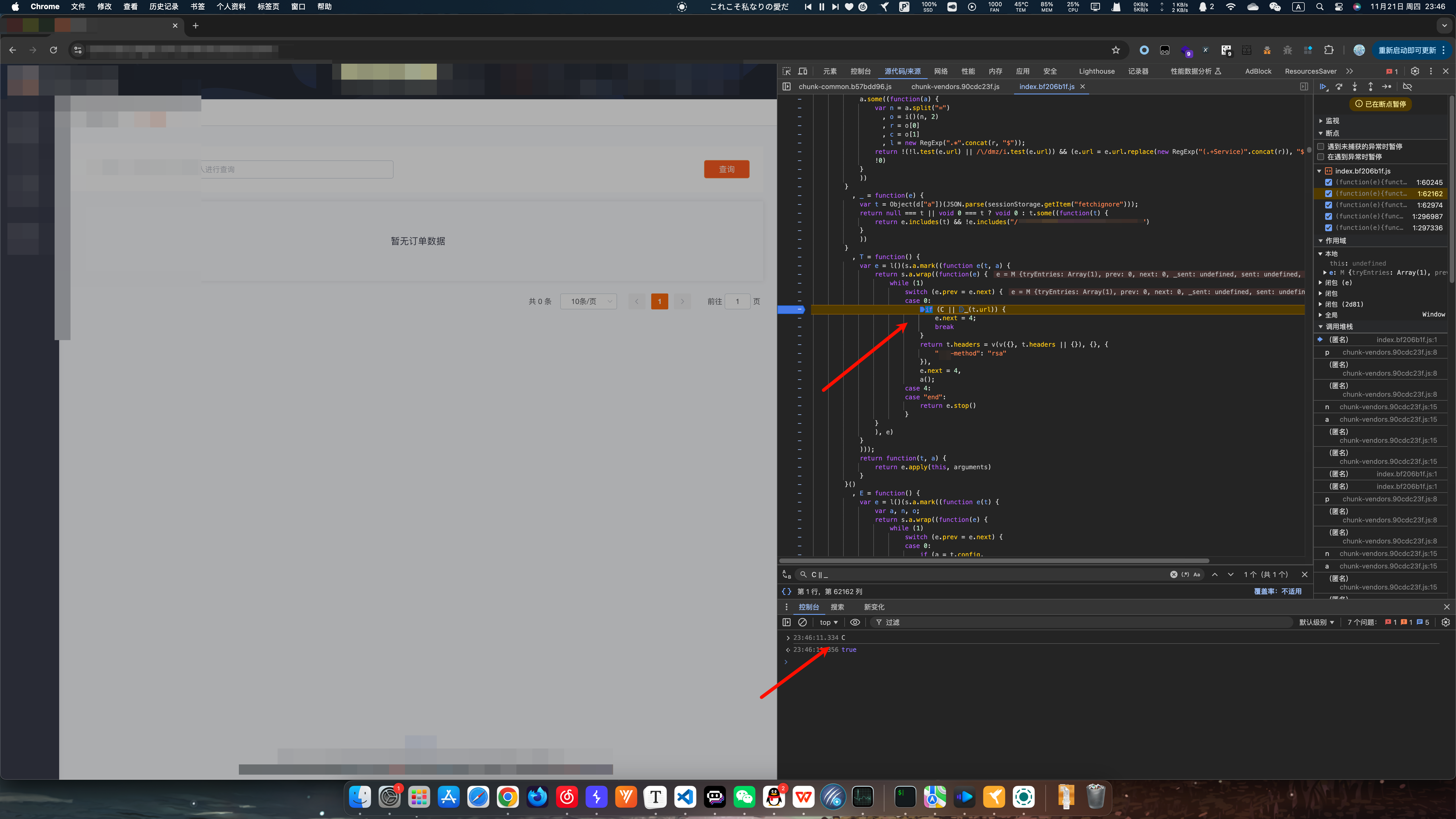Resume script execution in debugger

click(x=1323, y=86)
